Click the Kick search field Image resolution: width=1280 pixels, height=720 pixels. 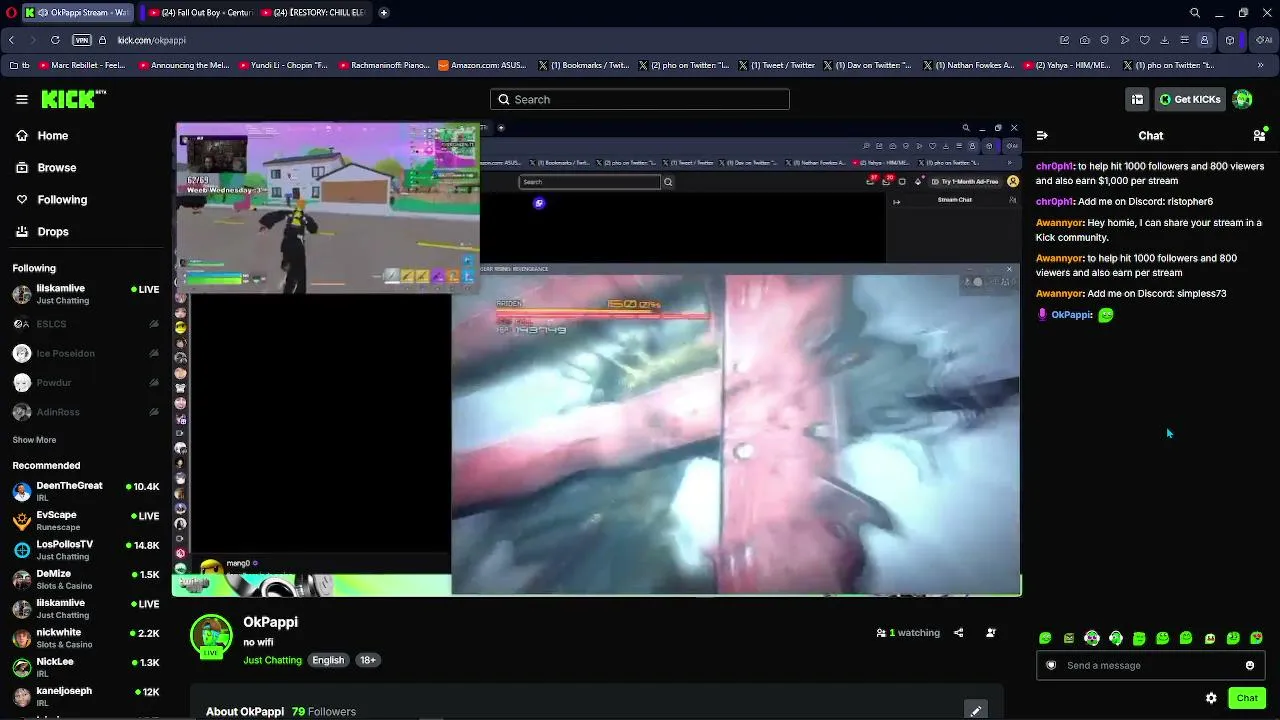pos(640,99)
